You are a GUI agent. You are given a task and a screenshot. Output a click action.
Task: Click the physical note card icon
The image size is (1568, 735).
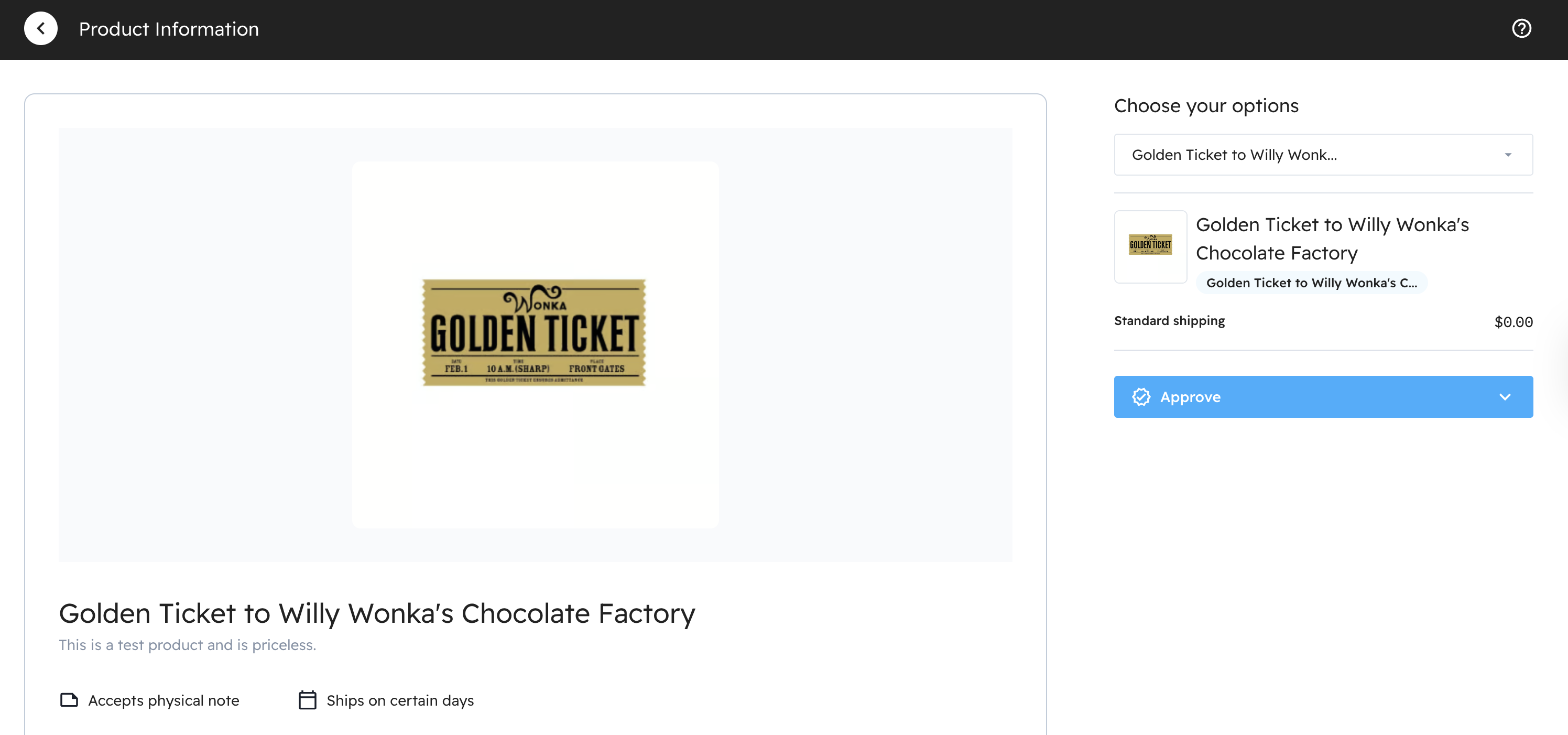[69, 700]
